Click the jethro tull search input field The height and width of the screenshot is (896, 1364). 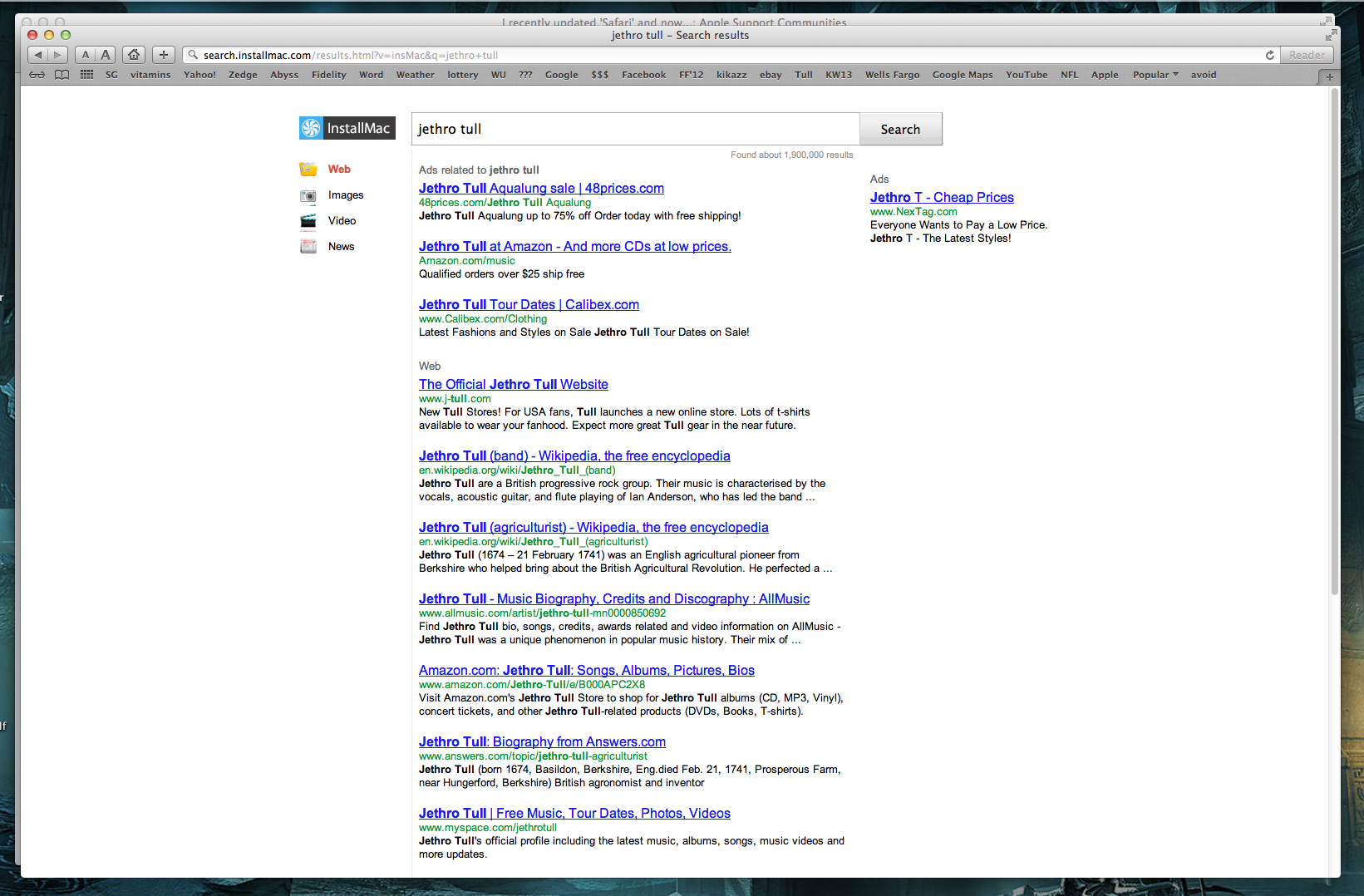pos(636,129)
